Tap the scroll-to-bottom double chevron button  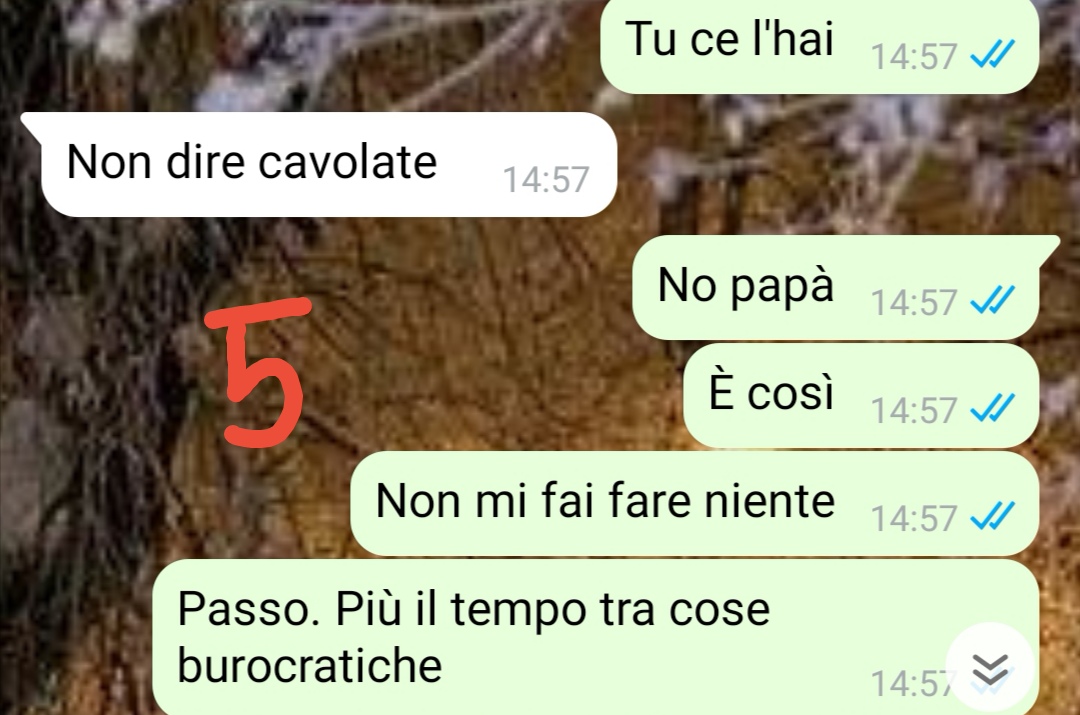pos(990,667)
